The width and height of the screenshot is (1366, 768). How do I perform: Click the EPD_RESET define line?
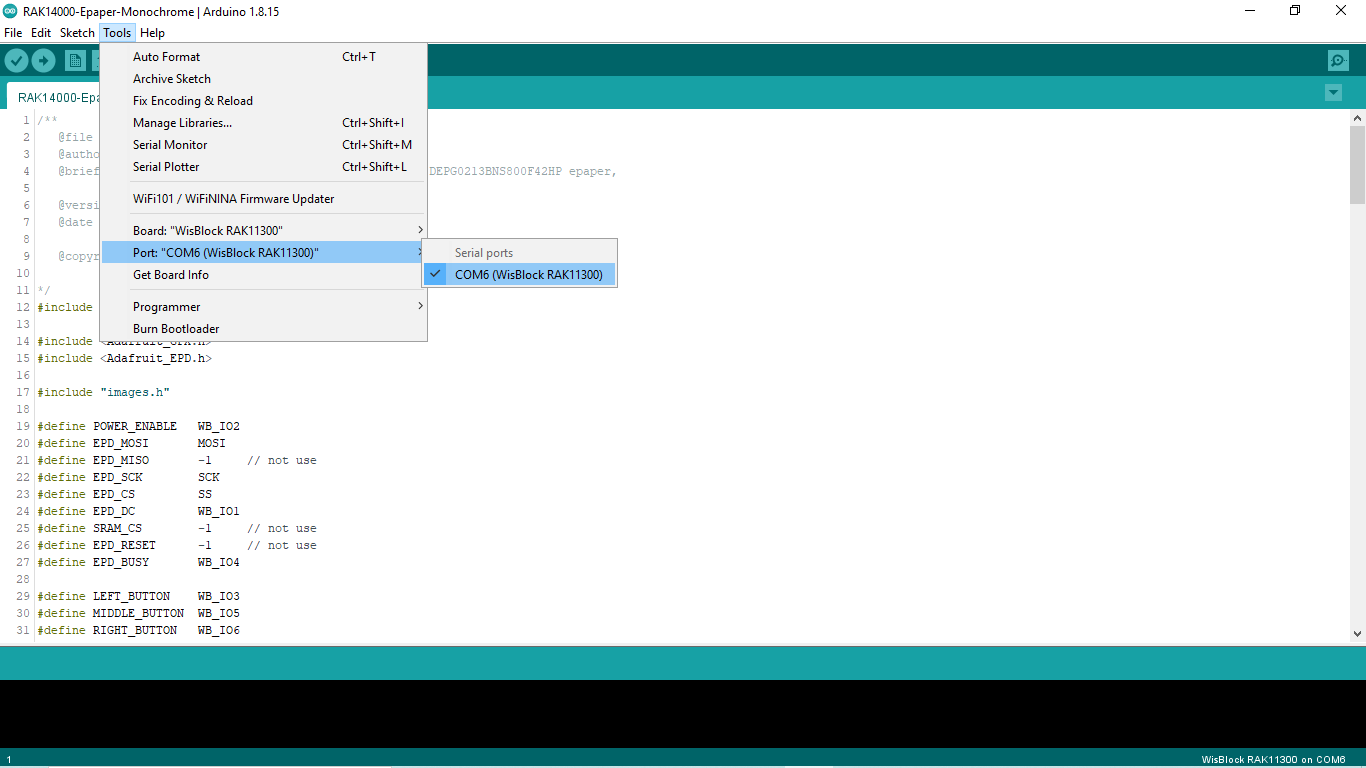pos(177,545)
